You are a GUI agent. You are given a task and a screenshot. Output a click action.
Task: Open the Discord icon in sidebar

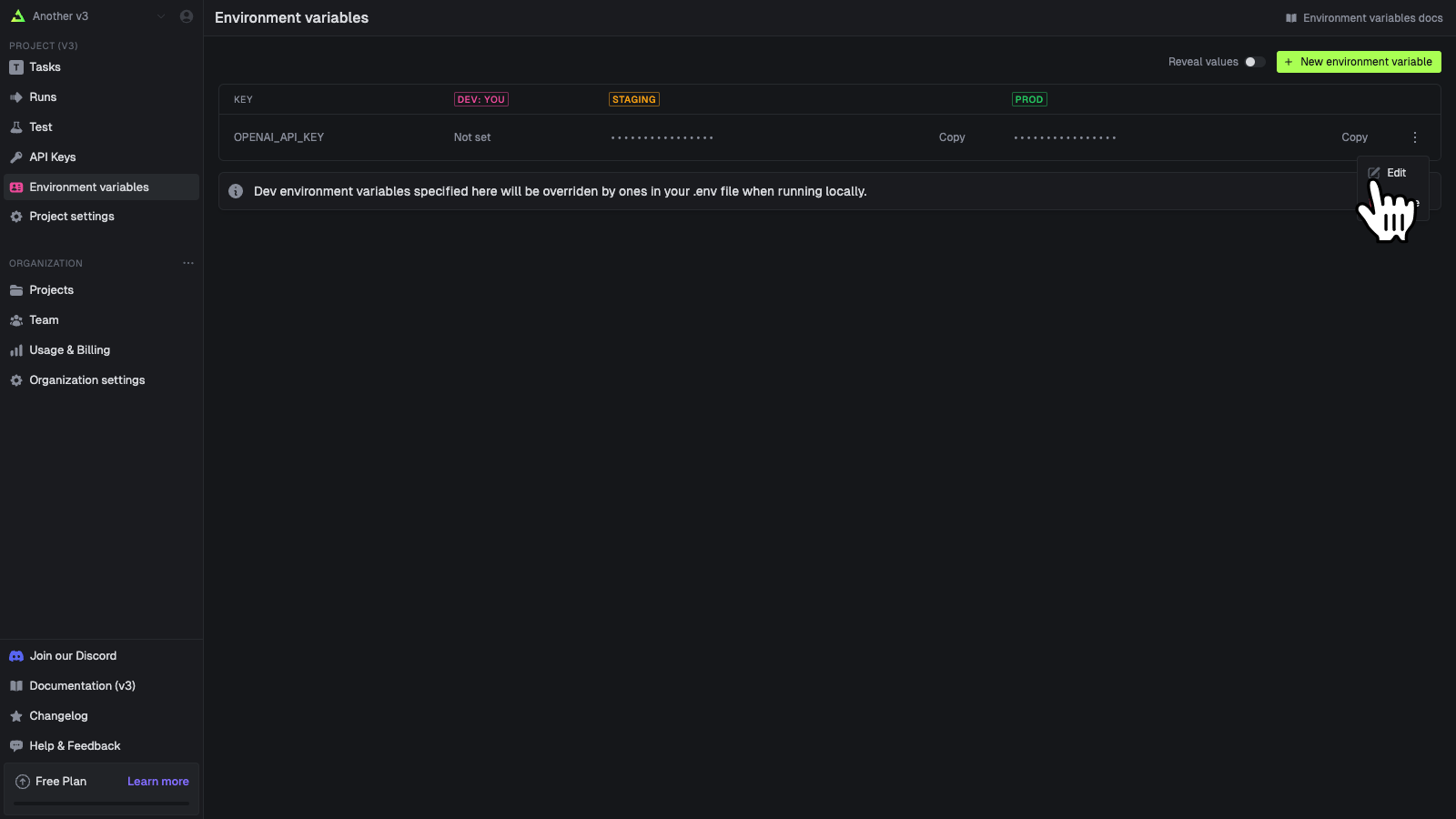16,655
